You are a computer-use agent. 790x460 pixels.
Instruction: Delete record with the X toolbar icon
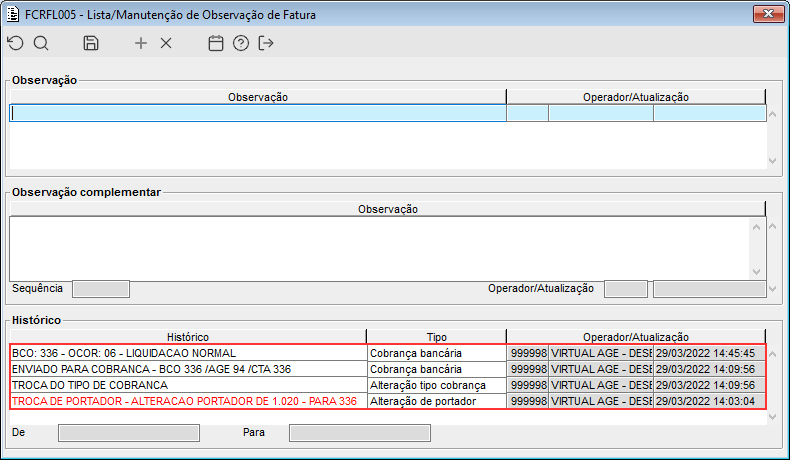(x=166, y=43)
